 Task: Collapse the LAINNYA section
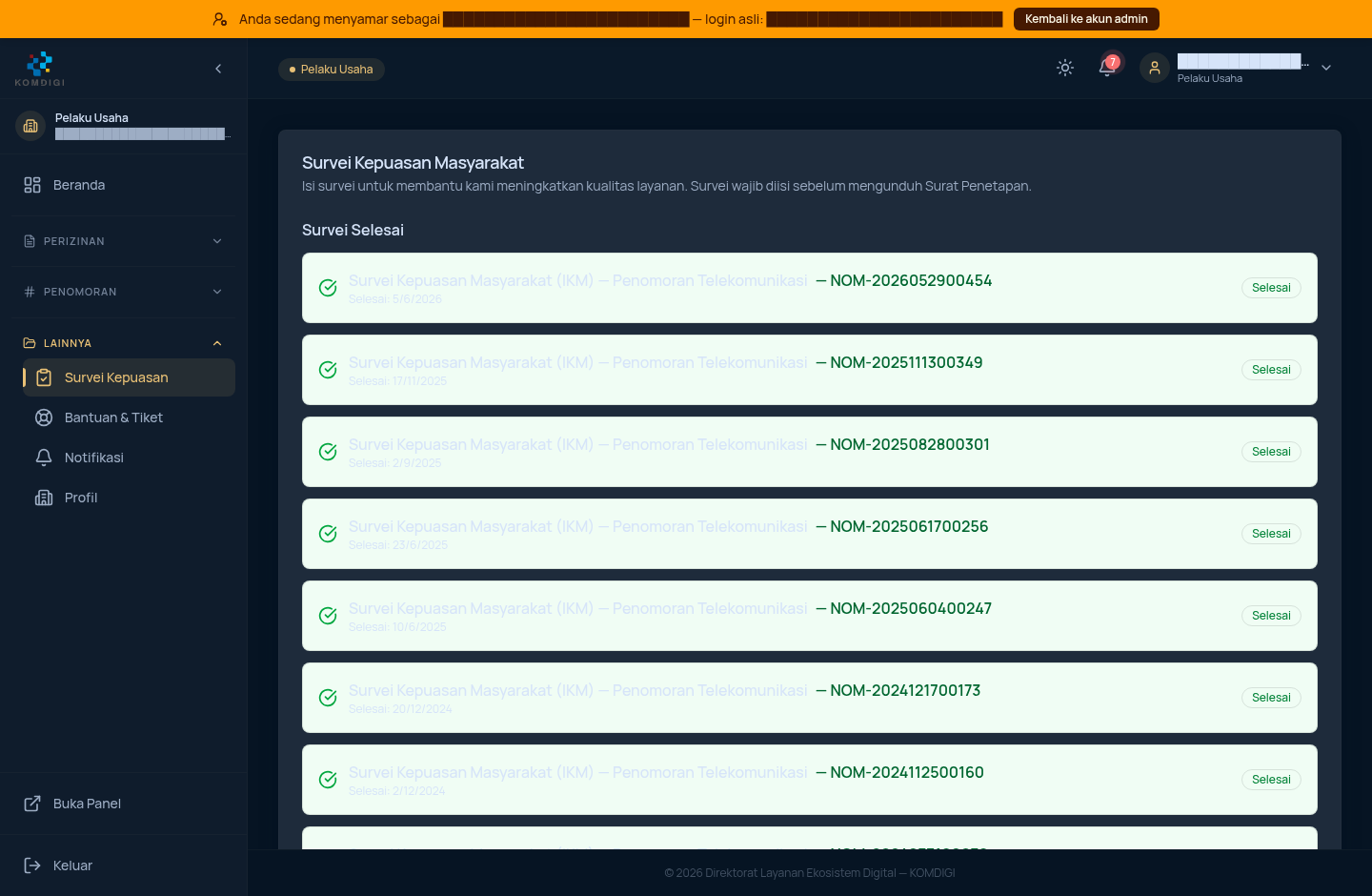(x=124, y=343)
